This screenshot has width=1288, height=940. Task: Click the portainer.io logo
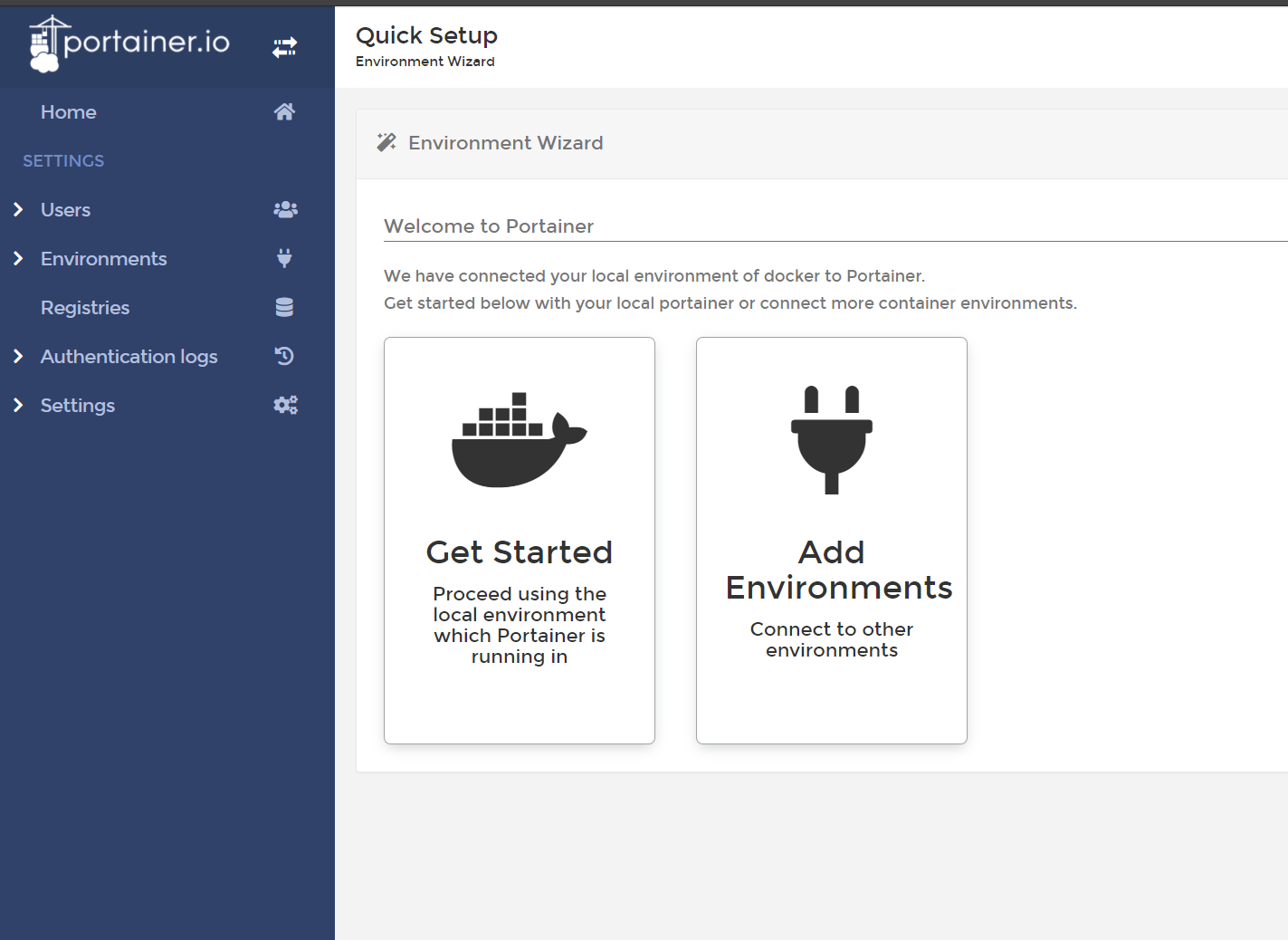pyautogui.click(x=129, y=43)
